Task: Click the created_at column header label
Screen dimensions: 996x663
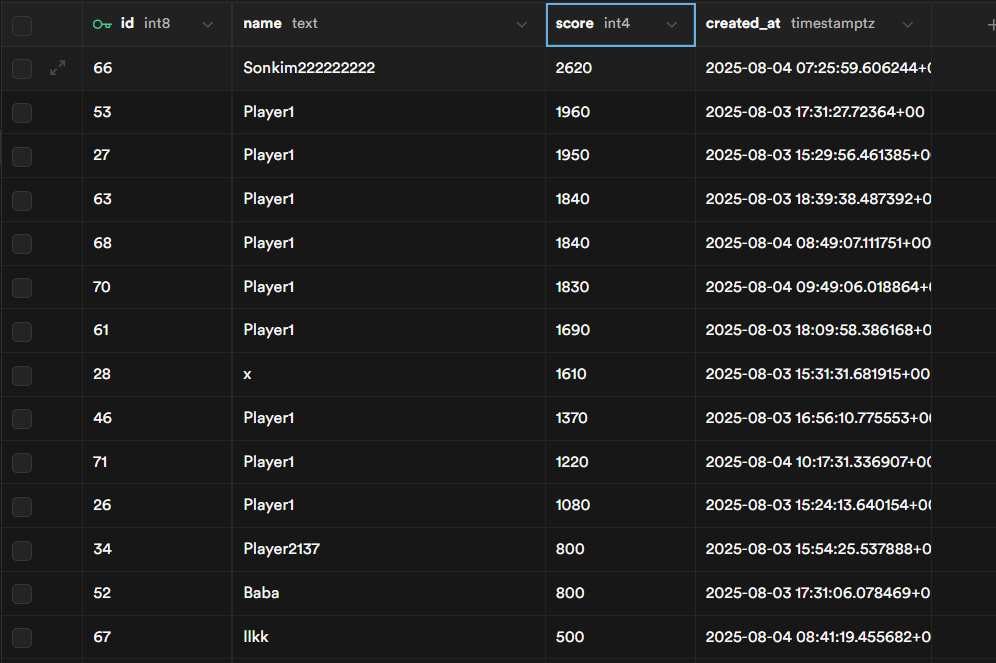Action: tap(743, 23)
